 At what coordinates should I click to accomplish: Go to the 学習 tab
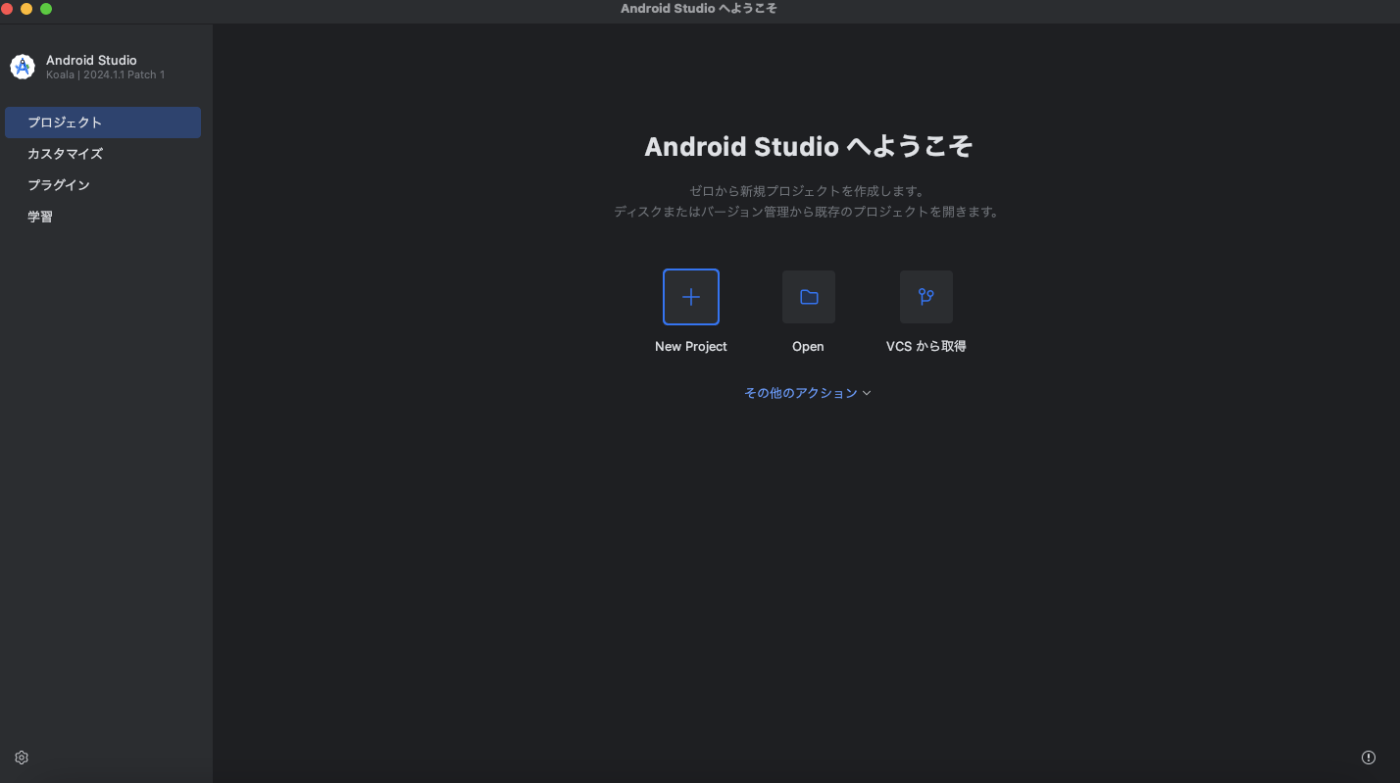click(103, 216)
